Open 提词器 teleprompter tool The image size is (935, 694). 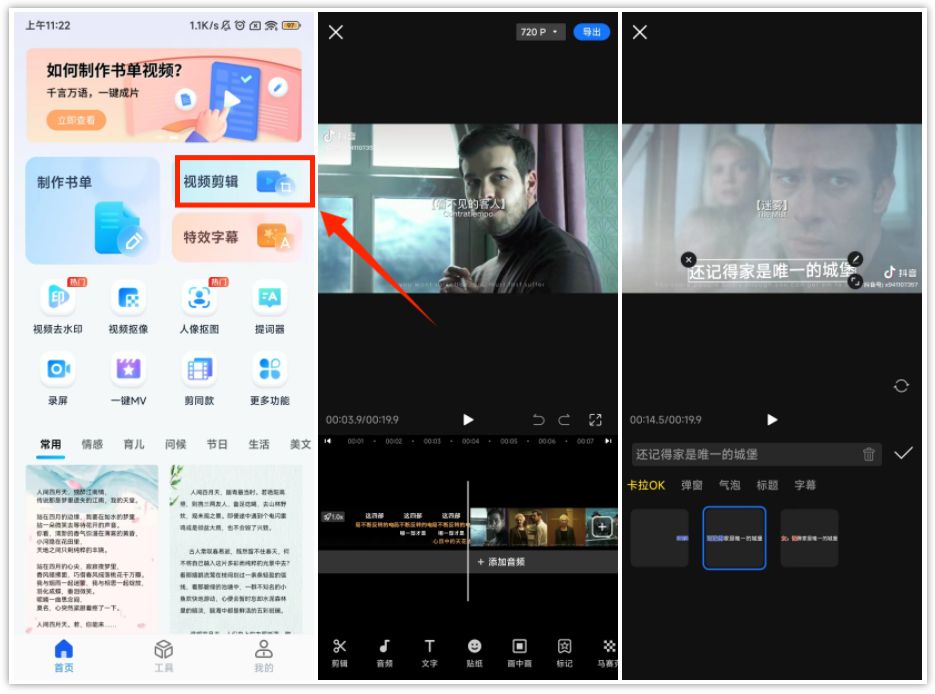[270, 308]
